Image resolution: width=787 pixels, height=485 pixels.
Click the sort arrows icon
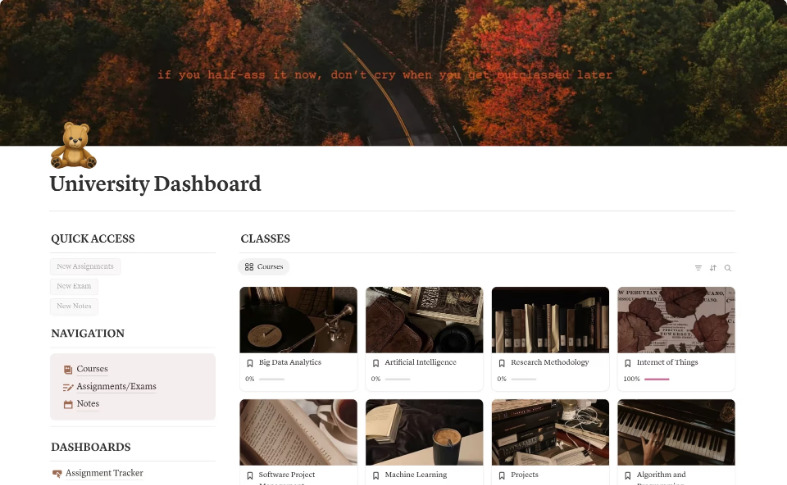[713, 268]
